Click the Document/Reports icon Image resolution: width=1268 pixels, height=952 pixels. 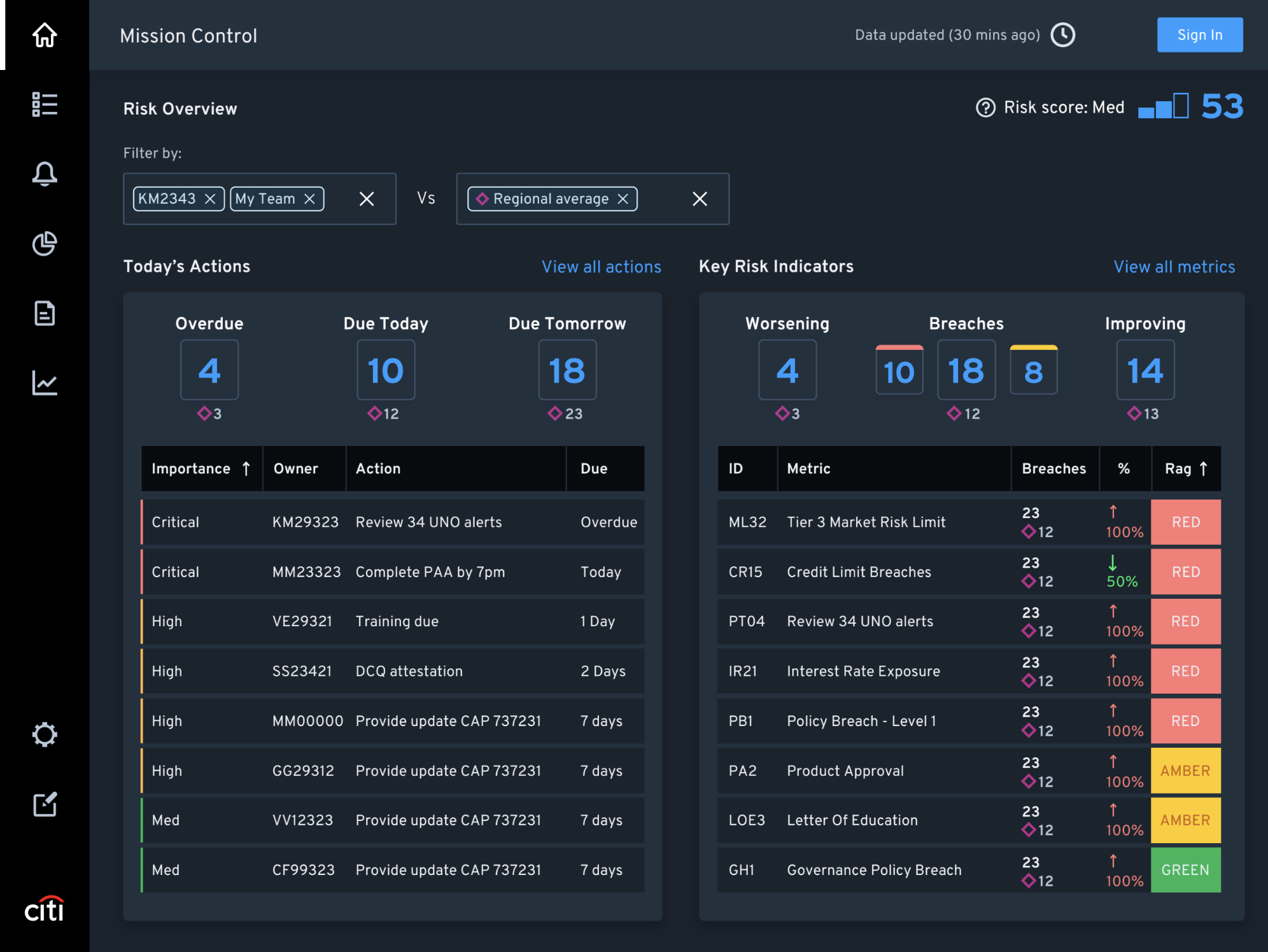(x=44, y=312)
